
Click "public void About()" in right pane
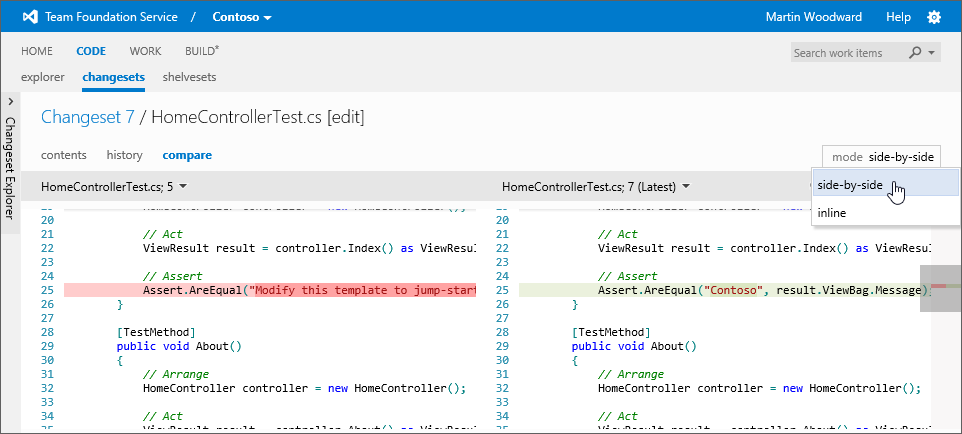(634, 346)
